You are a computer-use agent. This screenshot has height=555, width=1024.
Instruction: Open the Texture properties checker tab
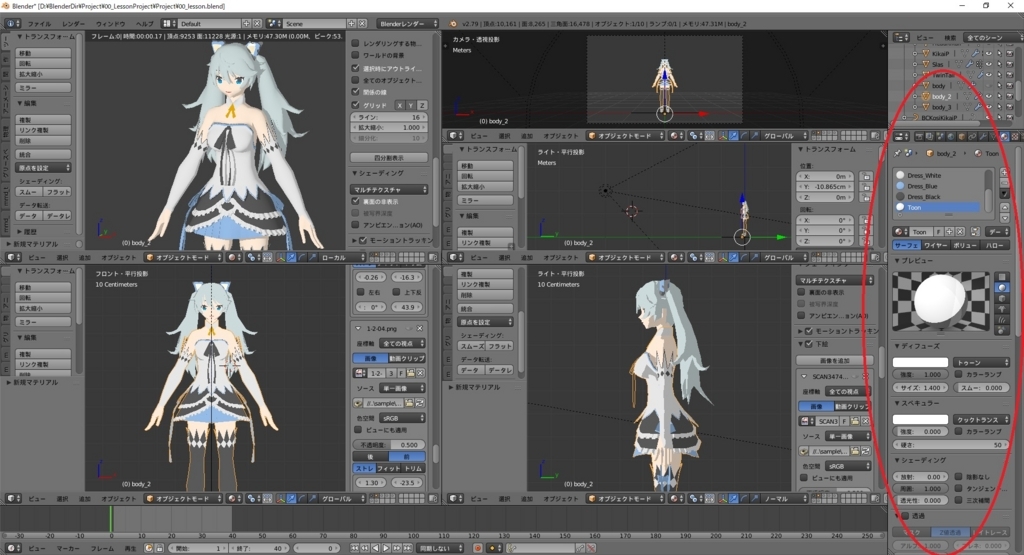1015,136
